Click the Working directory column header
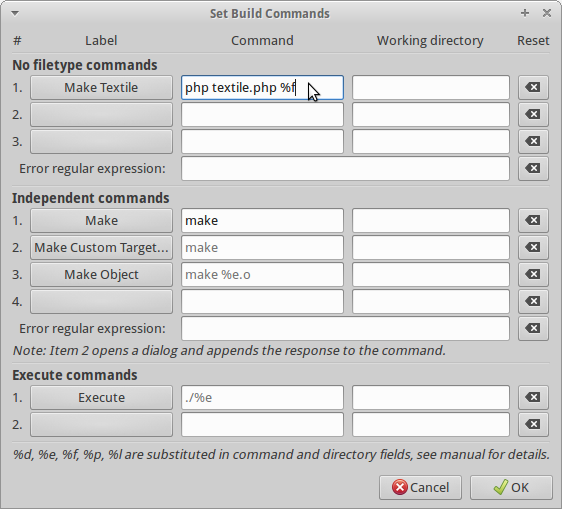This screenshot has height=509, width=562. [x=430, y=41]
